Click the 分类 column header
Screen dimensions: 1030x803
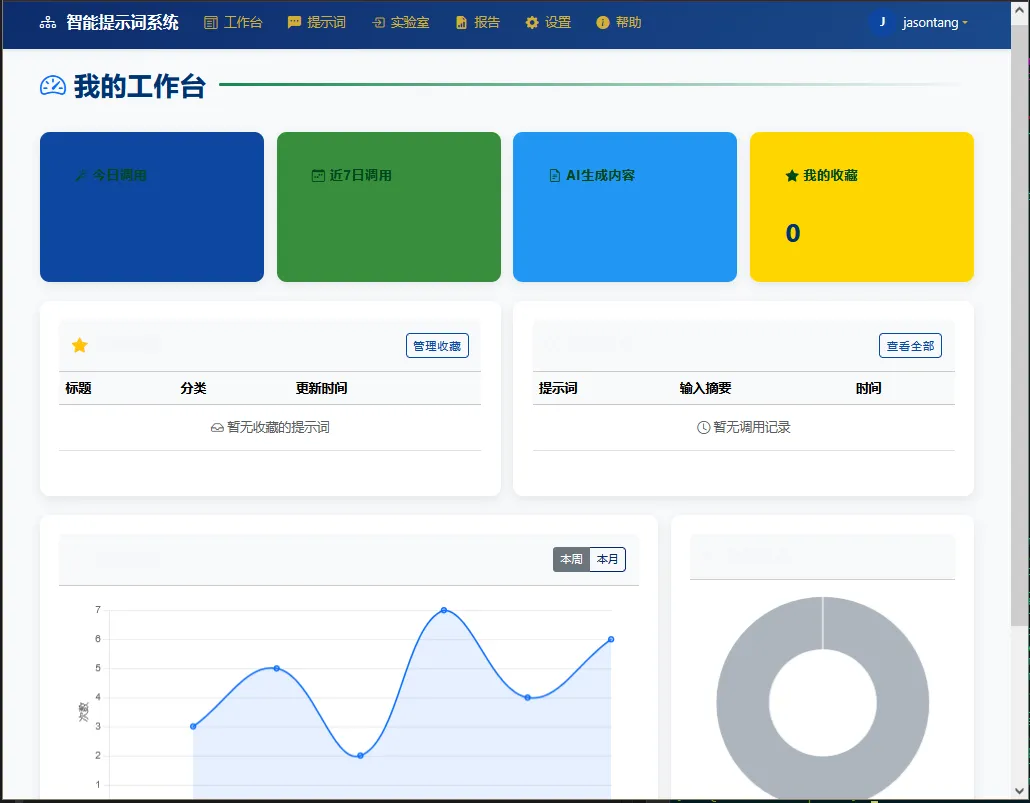coord(193,388)
